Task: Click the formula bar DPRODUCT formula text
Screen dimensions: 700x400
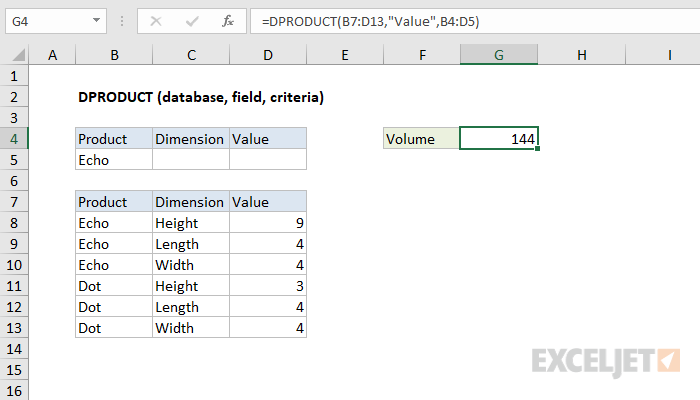Action: [371, 21]
